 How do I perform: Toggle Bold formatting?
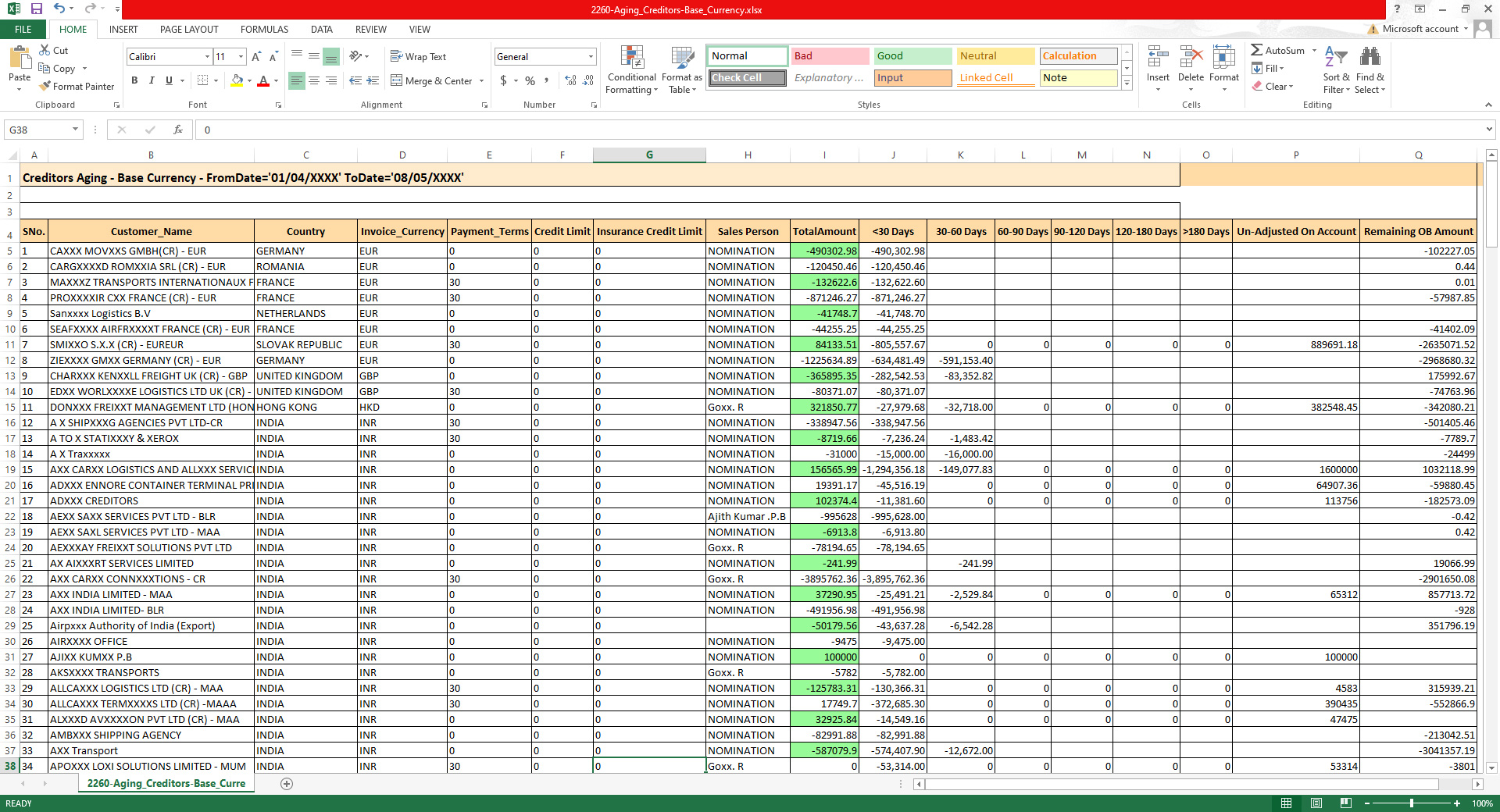[134, 80]
